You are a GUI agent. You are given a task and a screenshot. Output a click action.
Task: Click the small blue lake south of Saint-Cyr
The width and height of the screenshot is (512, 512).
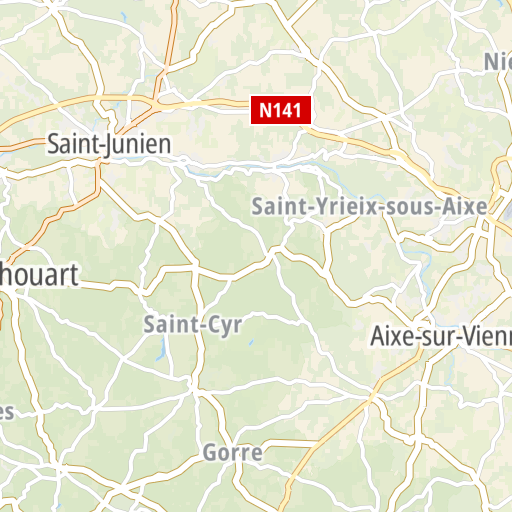point(162,350)
